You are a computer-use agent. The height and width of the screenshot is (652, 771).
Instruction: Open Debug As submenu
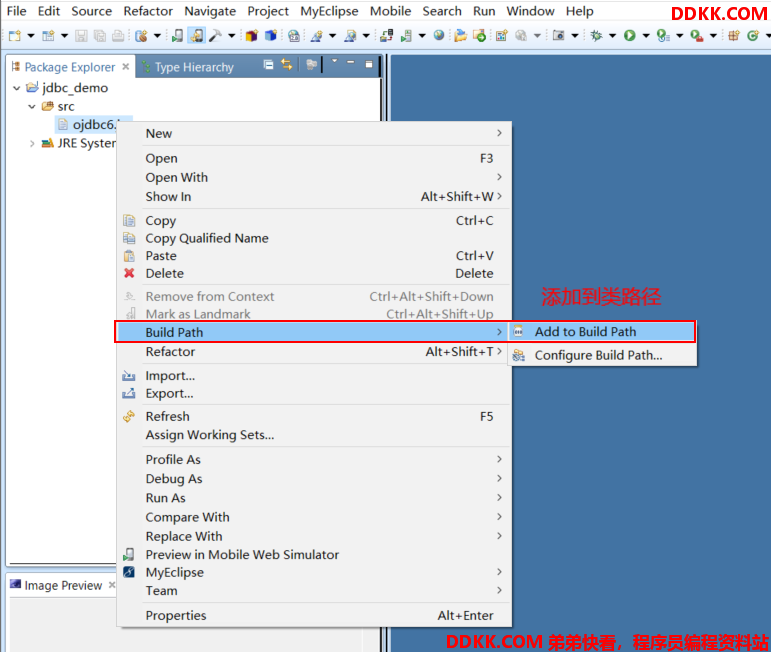pos(314,478)
